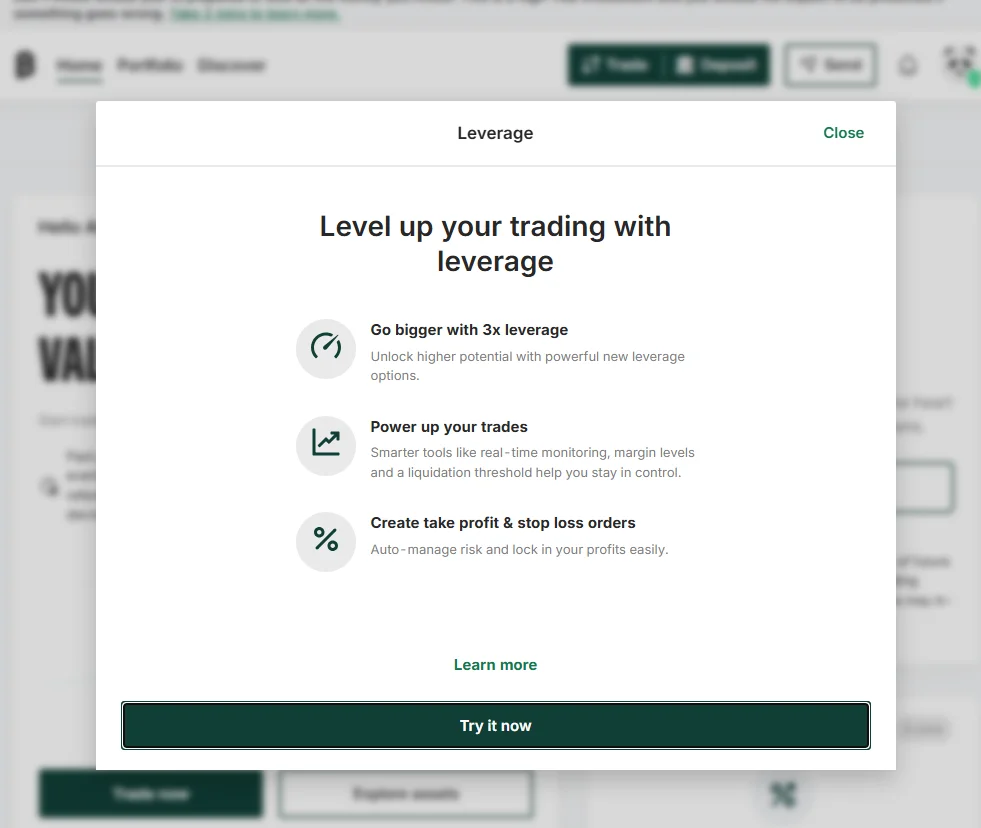The image size is (981, 828).
Task: Open the profile avatar menu
Action: [x=958, y=63]
